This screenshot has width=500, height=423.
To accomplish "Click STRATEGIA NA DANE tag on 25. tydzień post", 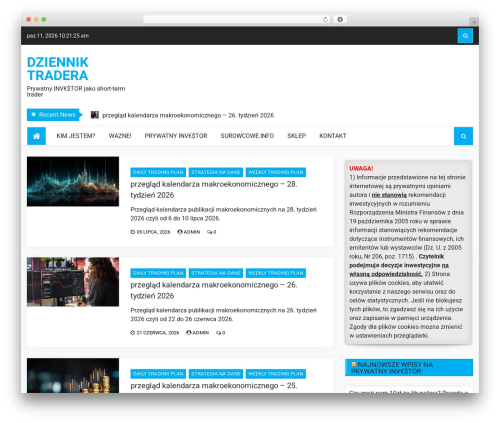I will pos(216,374).
